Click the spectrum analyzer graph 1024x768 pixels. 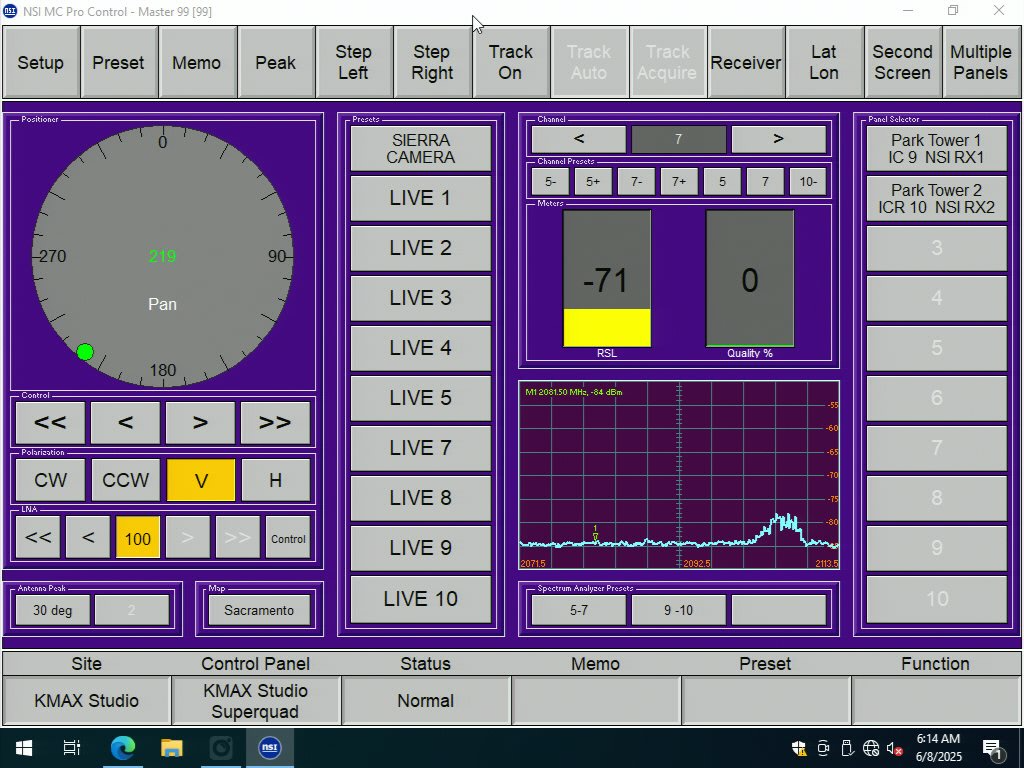678,475
